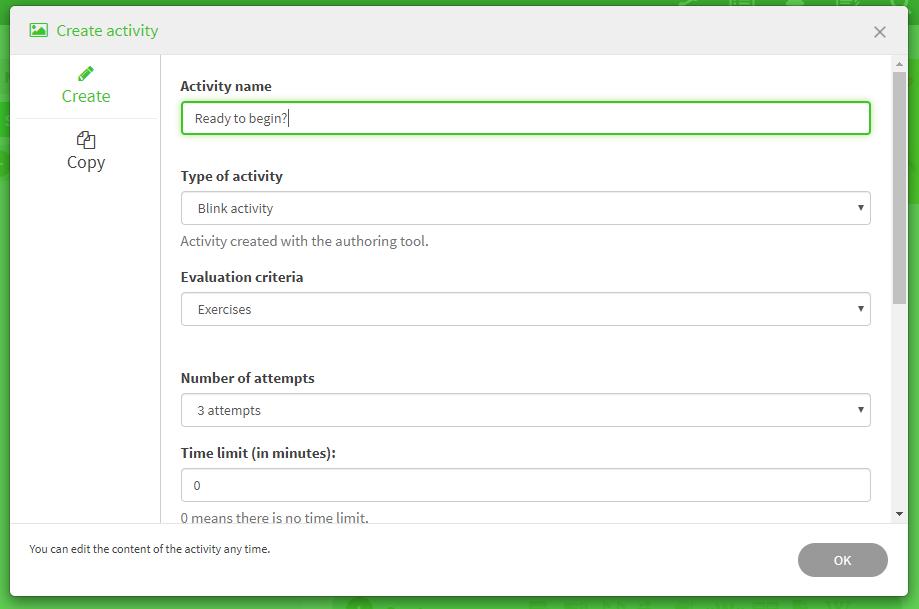Click the scrollbar down arrow
Viewport: 919px width, 609px height.
tap(899, 513)
